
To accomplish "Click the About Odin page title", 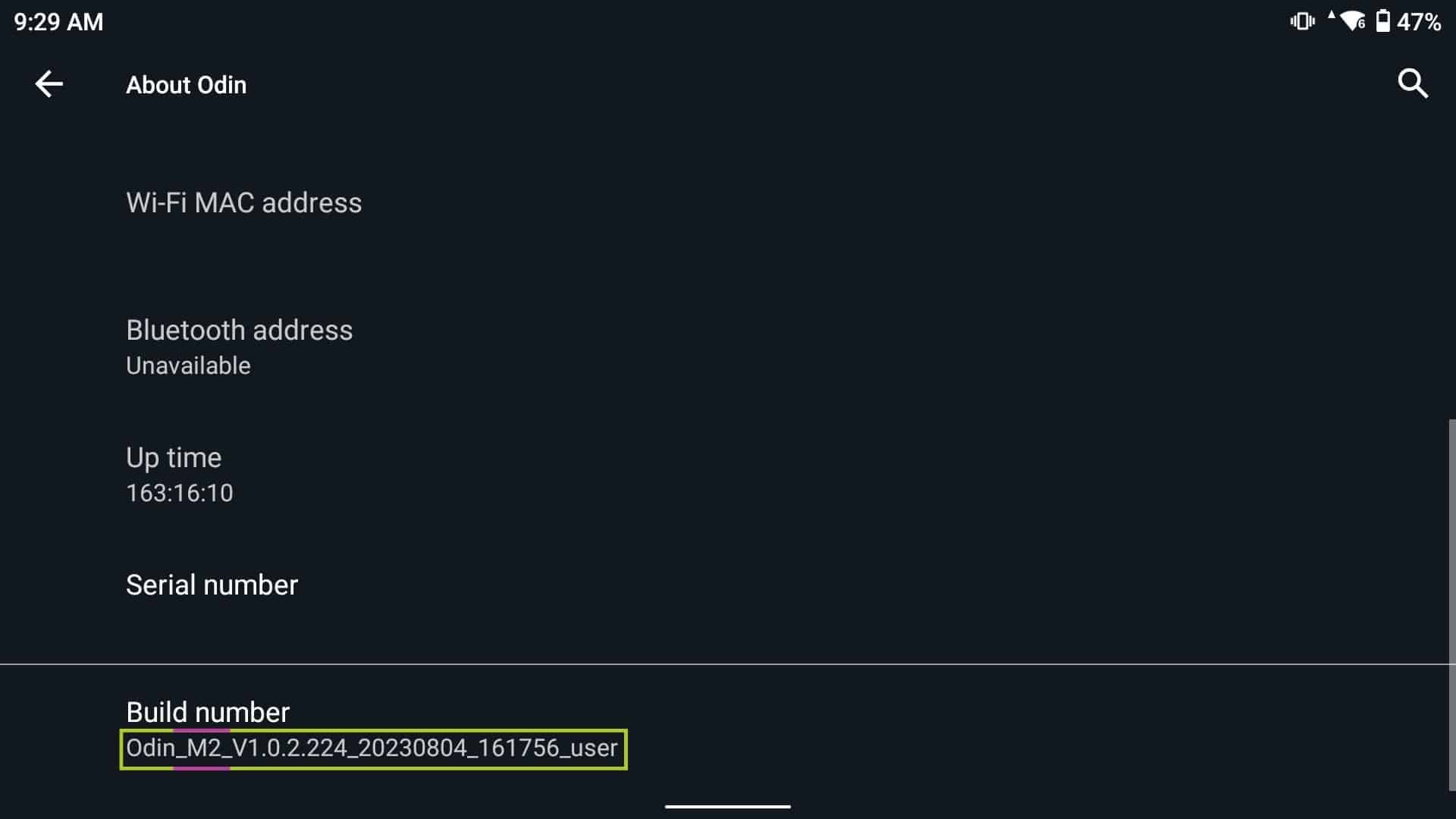I will coord(186,85).
